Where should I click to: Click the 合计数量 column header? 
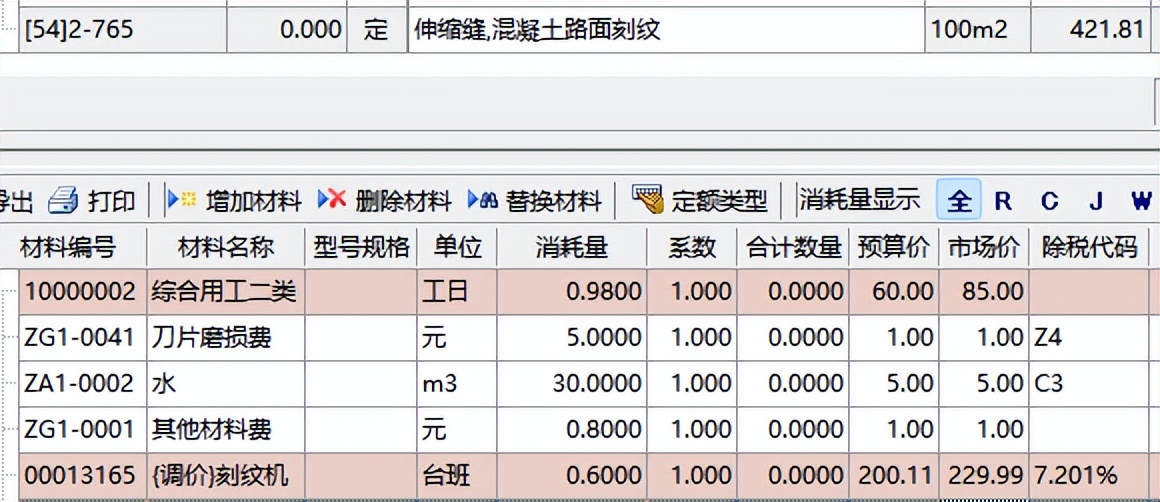point(793,248)
